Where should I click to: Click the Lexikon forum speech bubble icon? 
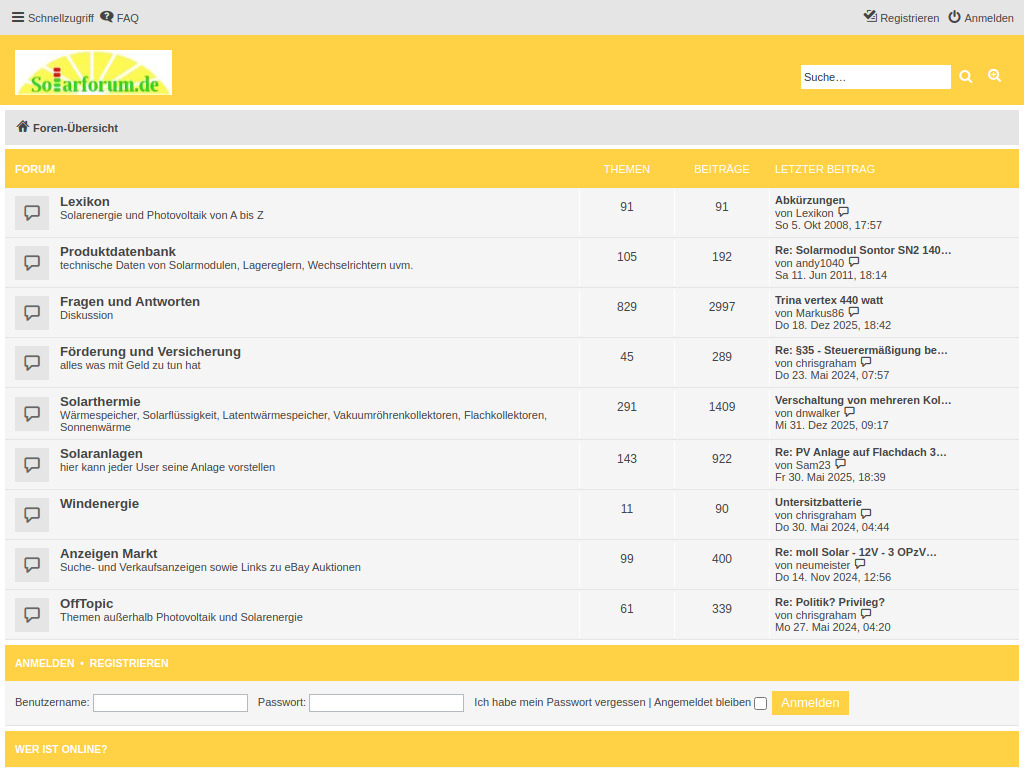click(31, 212)
